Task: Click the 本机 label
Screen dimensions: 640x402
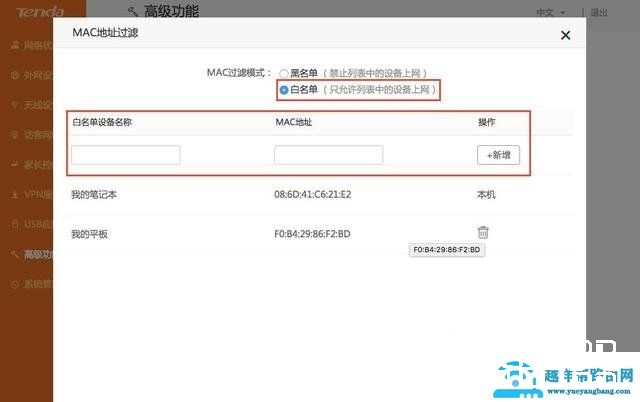Action: [x=486, y=195]
